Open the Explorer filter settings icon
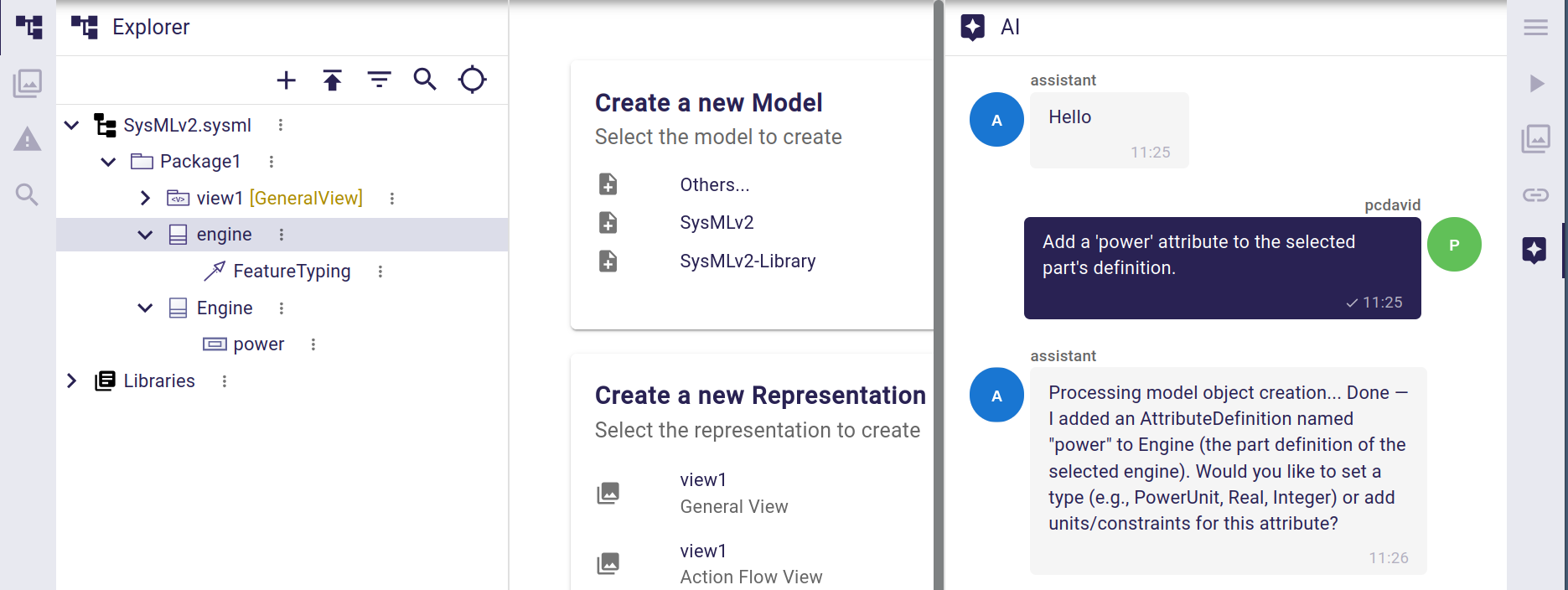The image size is (1568, 590). [x=380, y=80]
